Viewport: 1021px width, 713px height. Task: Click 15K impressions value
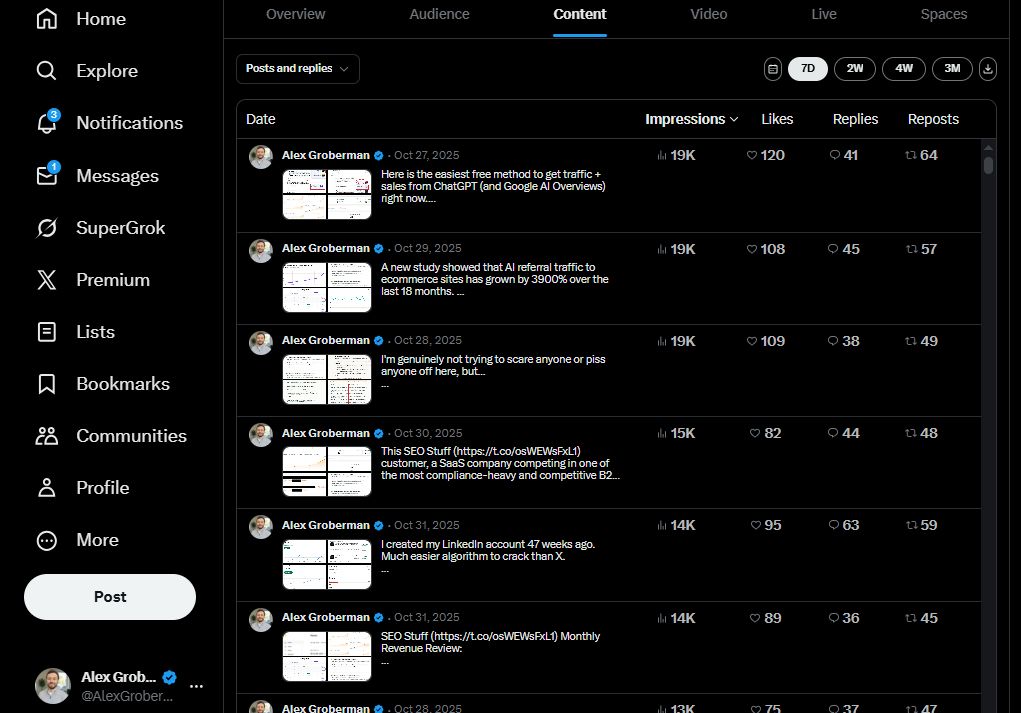click(682, 433)
